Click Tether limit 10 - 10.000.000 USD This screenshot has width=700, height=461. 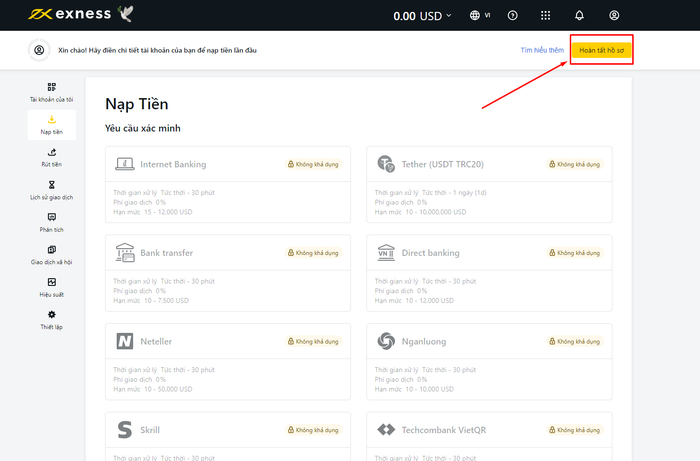tap(436, 212)
